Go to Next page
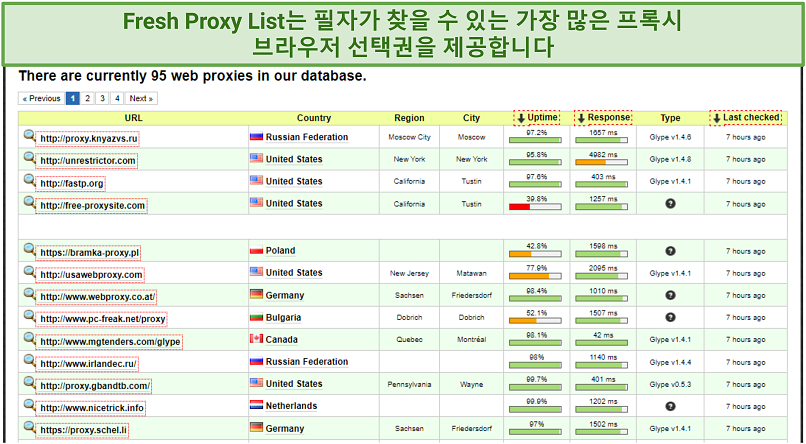Image resolution: width=806 pixels, height=444 pixels. click(141, 98)
